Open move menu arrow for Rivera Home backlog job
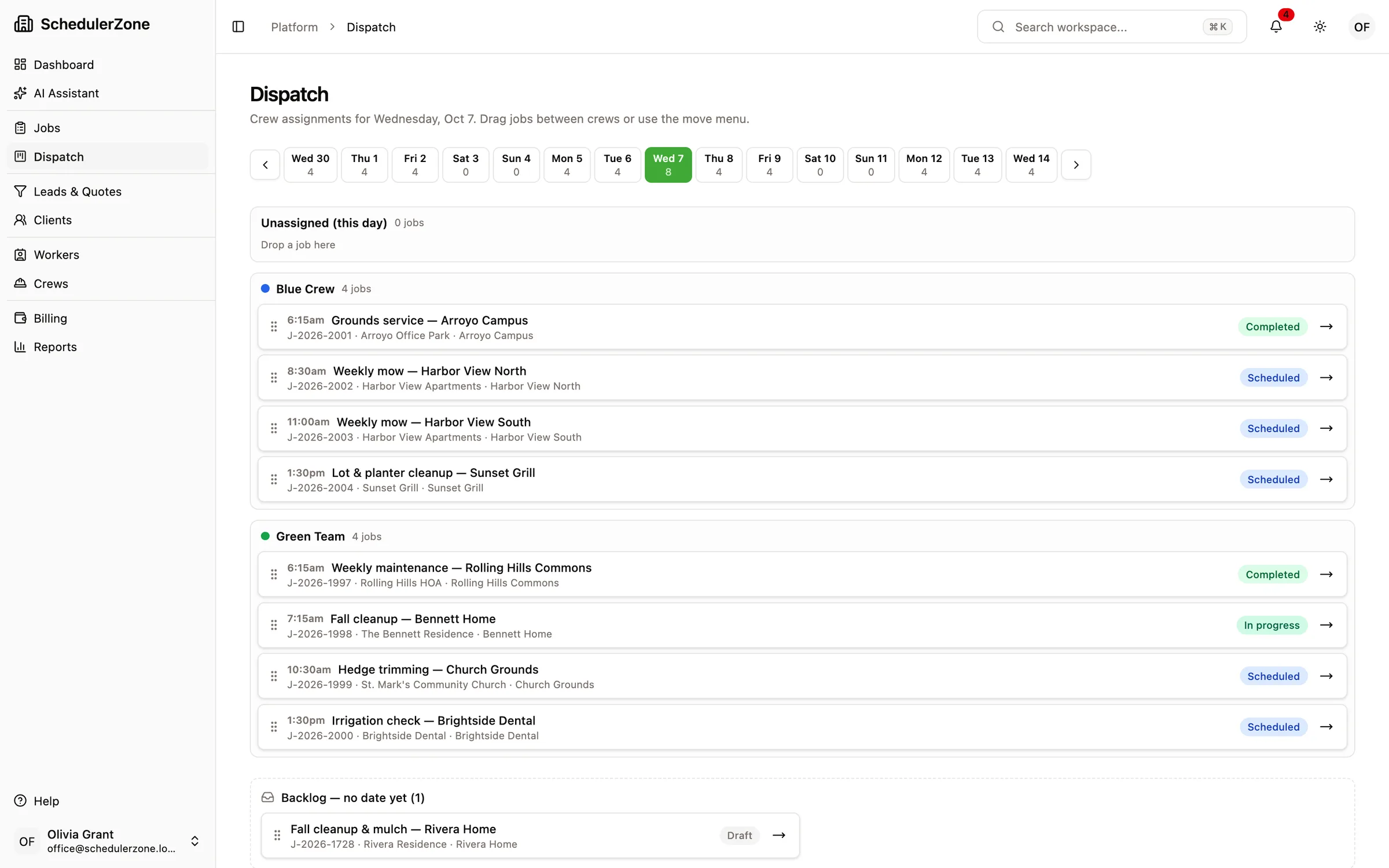Screen dimensions: 1389x868 (779, 835)
